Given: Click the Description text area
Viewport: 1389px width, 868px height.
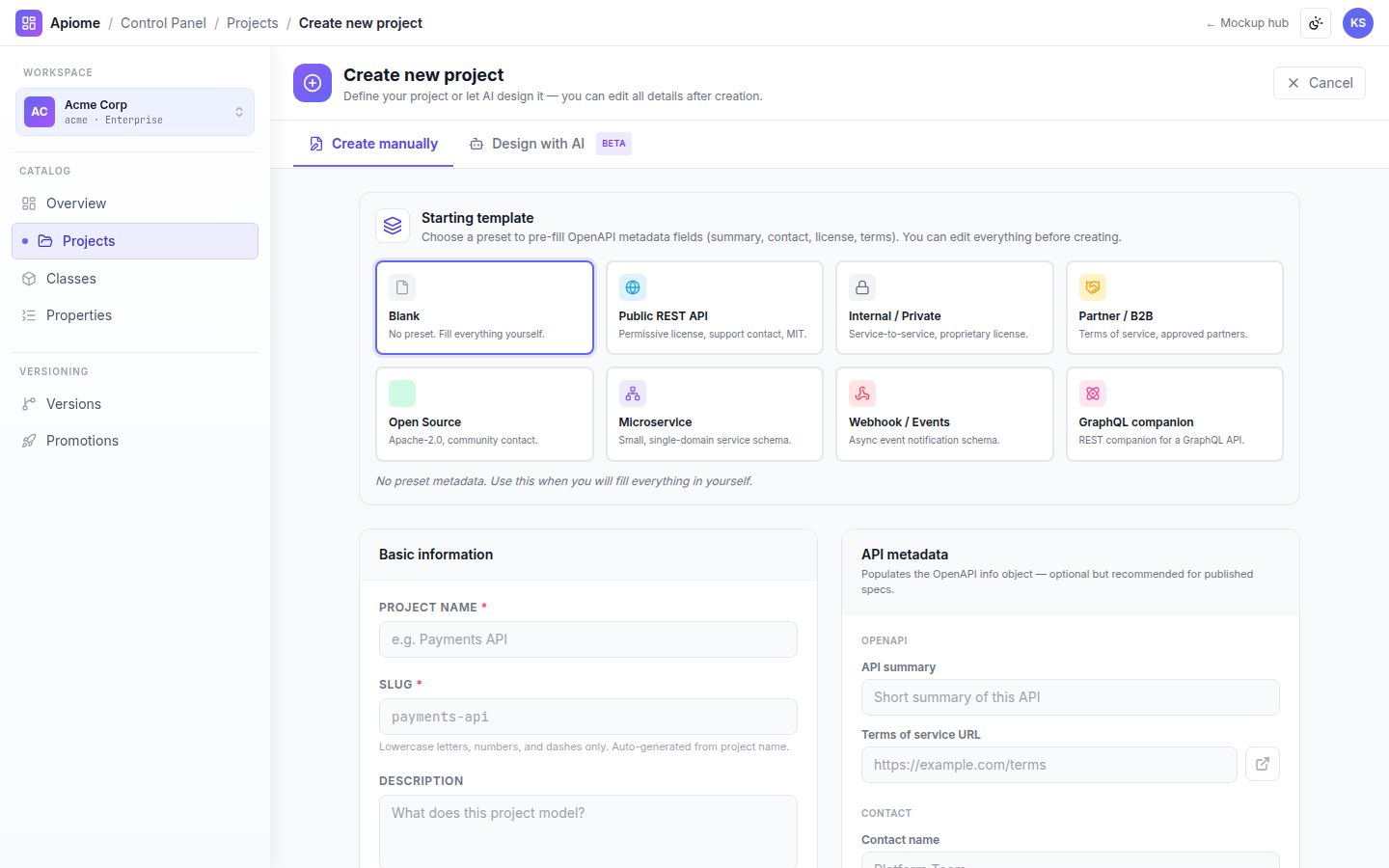Looking at the screenshot, I should point(588,831).
